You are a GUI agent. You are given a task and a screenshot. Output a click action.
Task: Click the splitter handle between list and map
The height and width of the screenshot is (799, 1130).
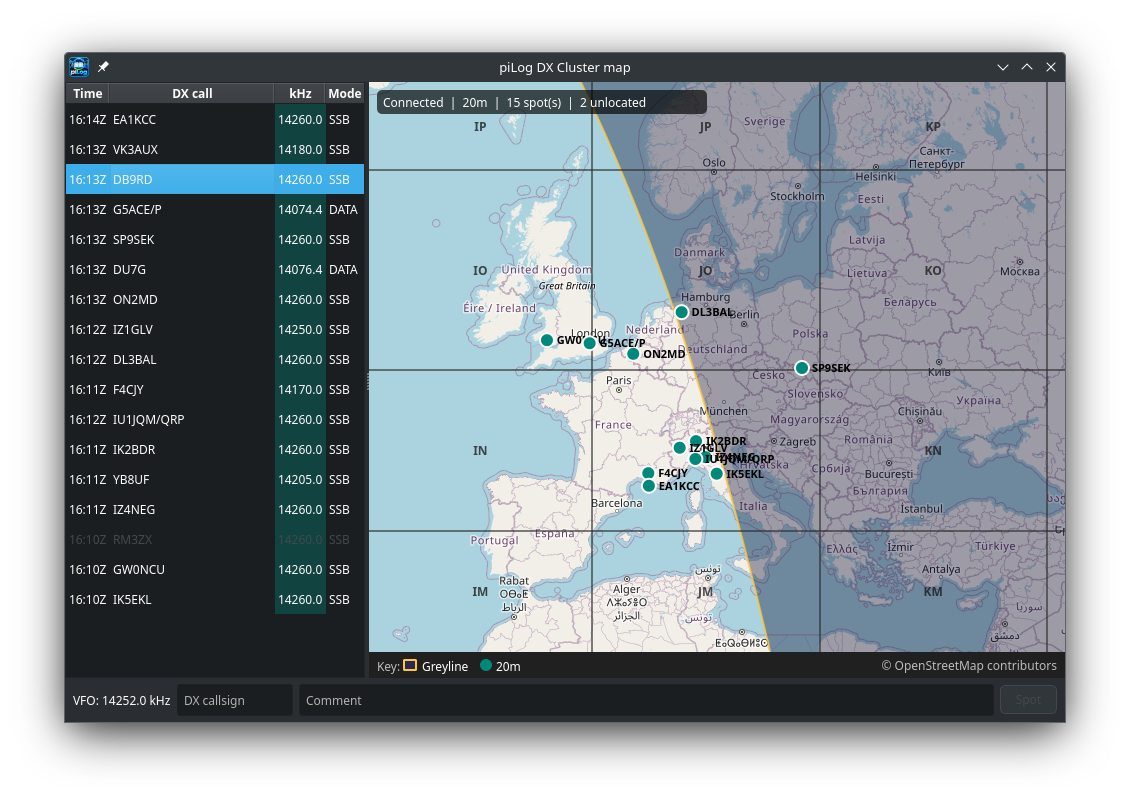click(367, 380)
